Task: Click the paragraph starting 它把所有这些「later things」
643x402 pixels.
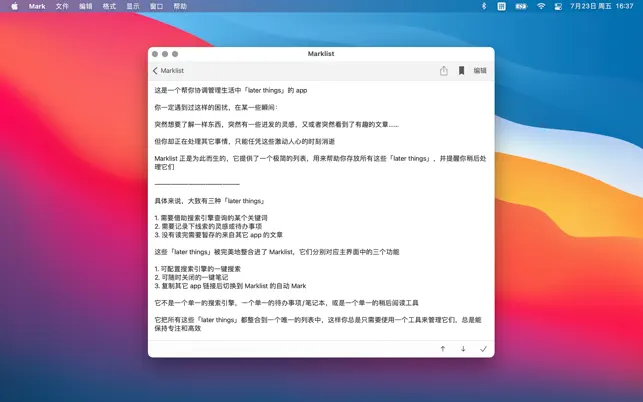Action: point(318,324)
